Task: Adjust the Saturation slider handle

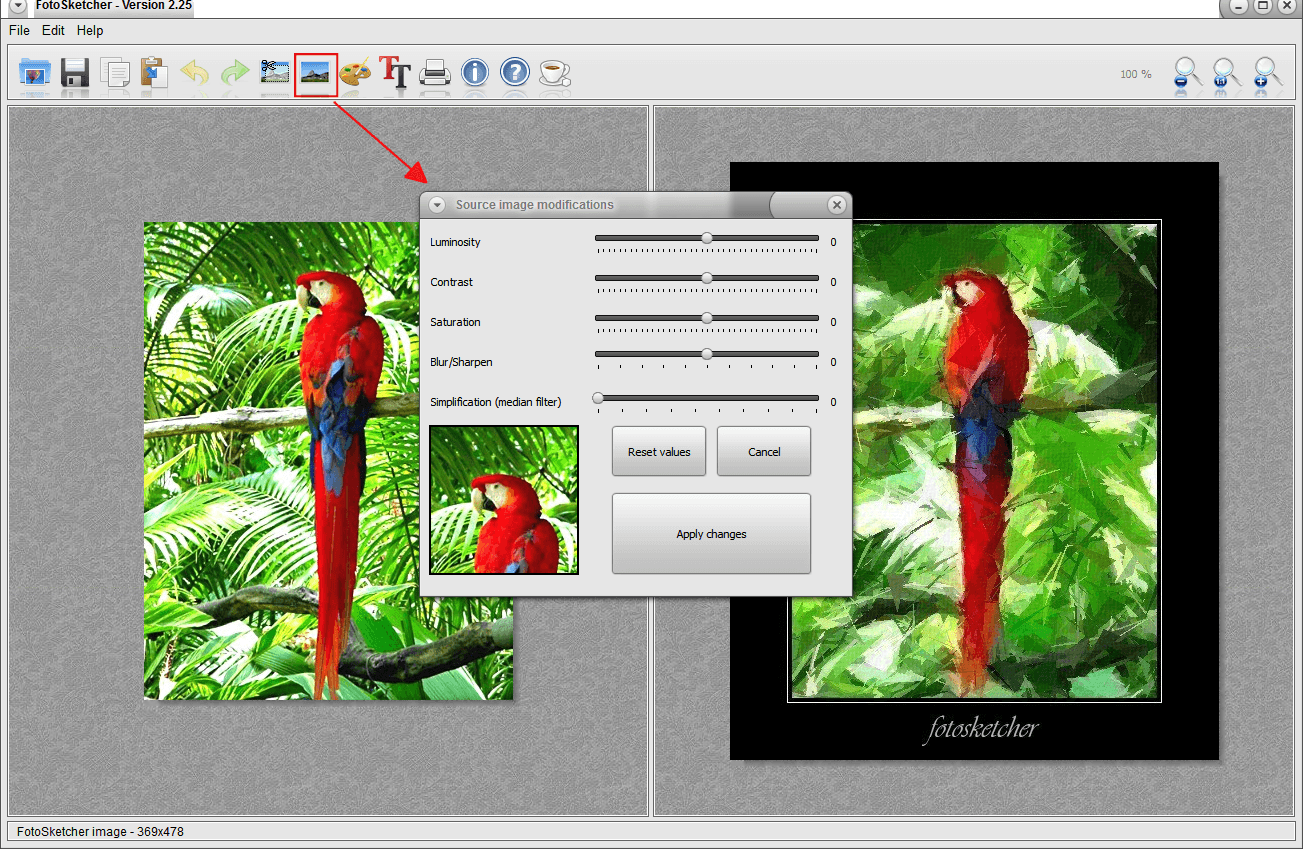Action: pos(707,318)
